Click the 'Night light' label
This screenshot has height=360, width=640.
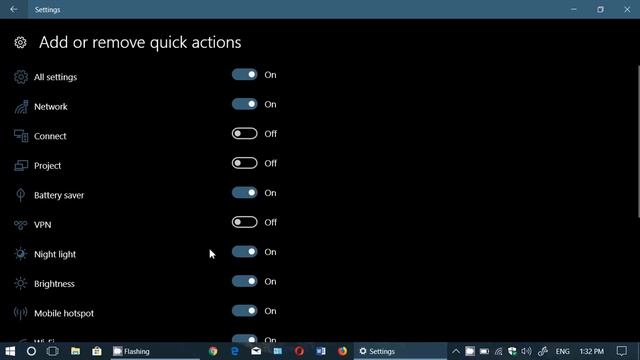pyautogui.click(x=55, y=254)
